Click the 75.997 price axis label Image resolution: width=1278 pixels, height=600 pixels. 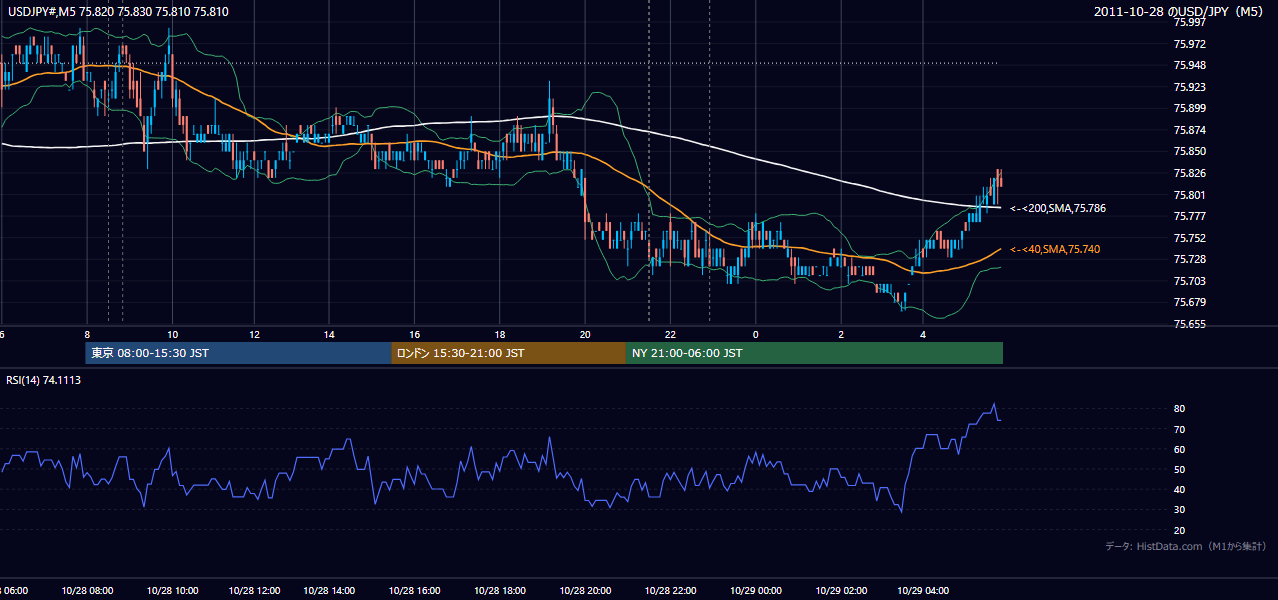[x=1190, y=22]
